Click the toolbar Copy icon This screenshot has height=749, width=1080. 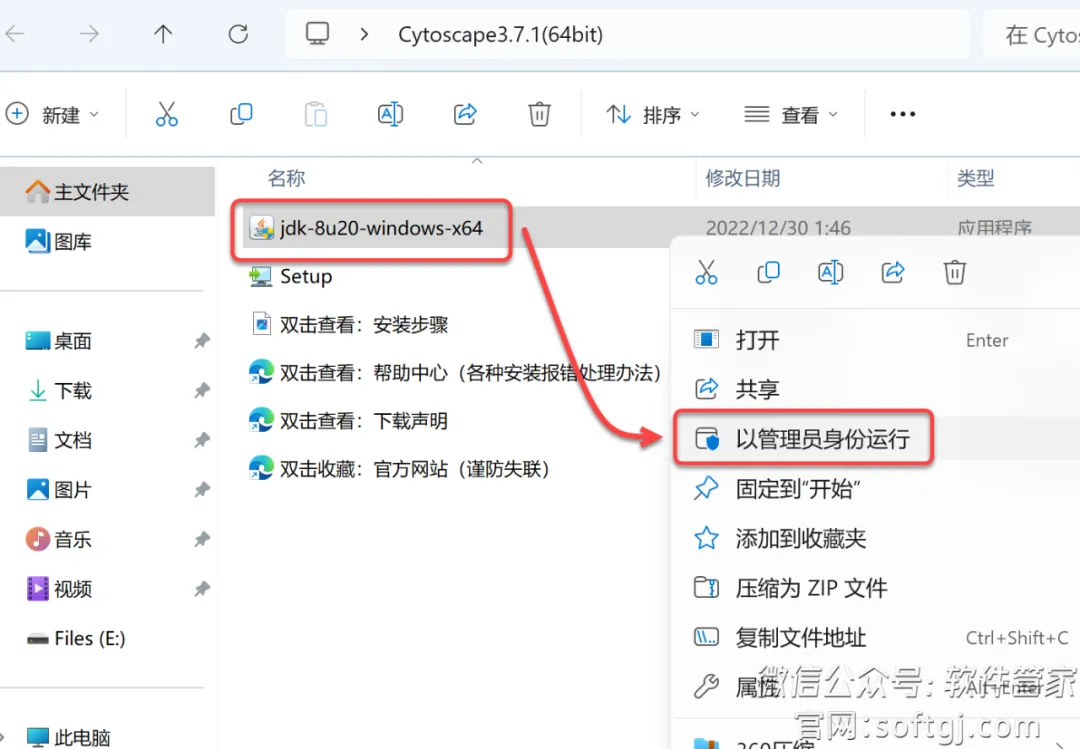241,114
